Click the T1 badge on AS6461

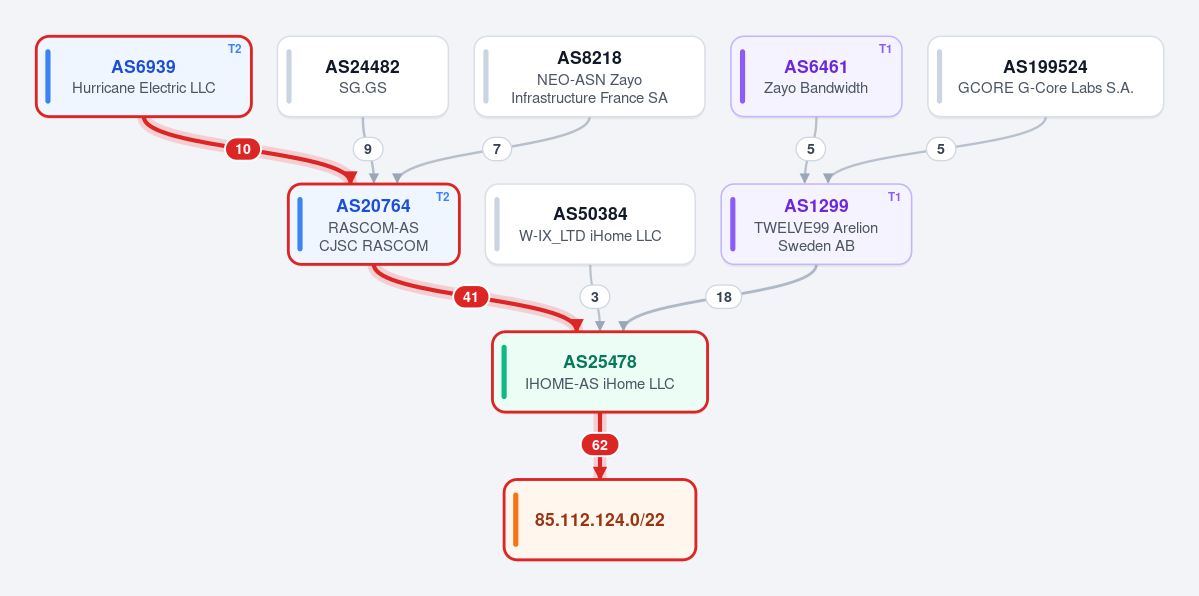pyautogui.click(x=885, y=49)
